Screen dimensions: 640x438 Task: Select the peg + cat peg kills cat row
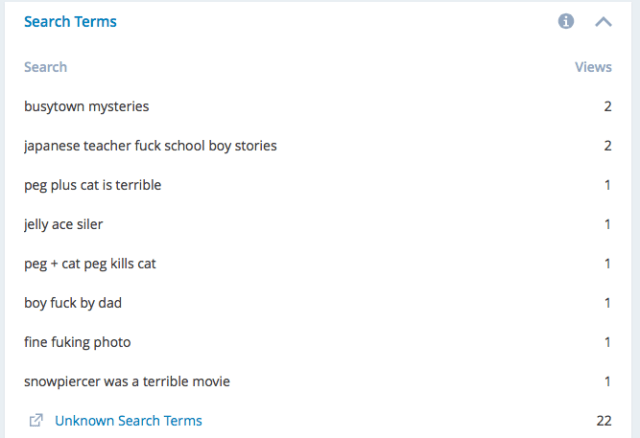pos(90,263)
